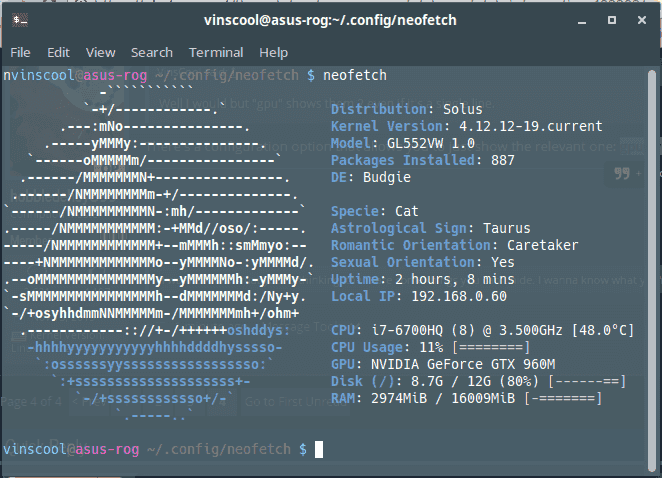
Task: Minimize the terminal window
Action: (582, 20)
